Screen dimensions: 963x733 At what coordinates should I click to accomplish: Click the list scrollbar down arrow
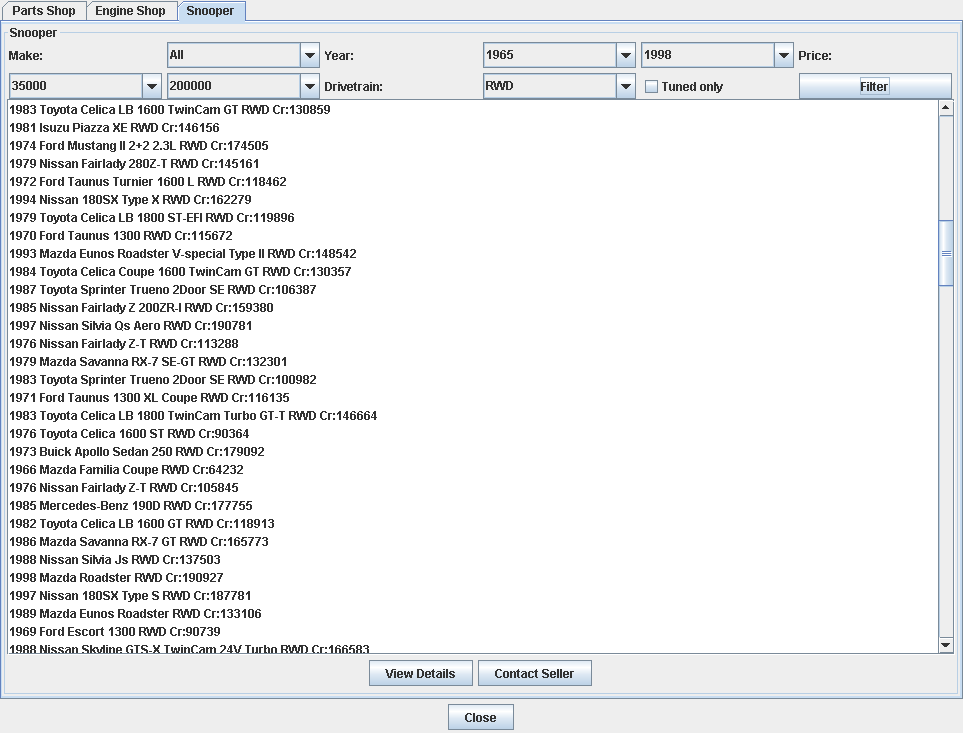(x=946, y=645)
